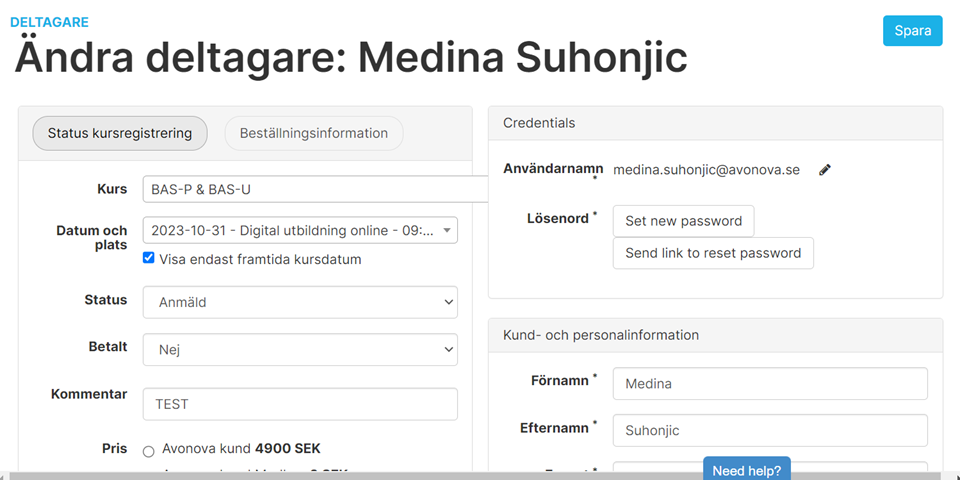Switch to the Beställningsinformation tab
This screenshot has height=480, width=960.
click(313, 133)
